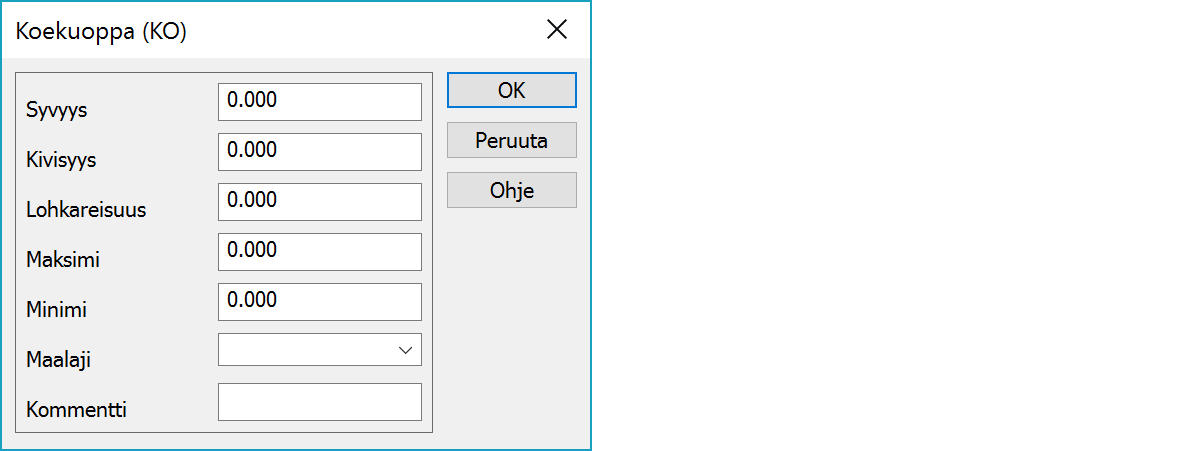Viewport: 1200px width, 451px height.
Task: Click the Syvyys depth input field
Action: [x=319, y=101]
